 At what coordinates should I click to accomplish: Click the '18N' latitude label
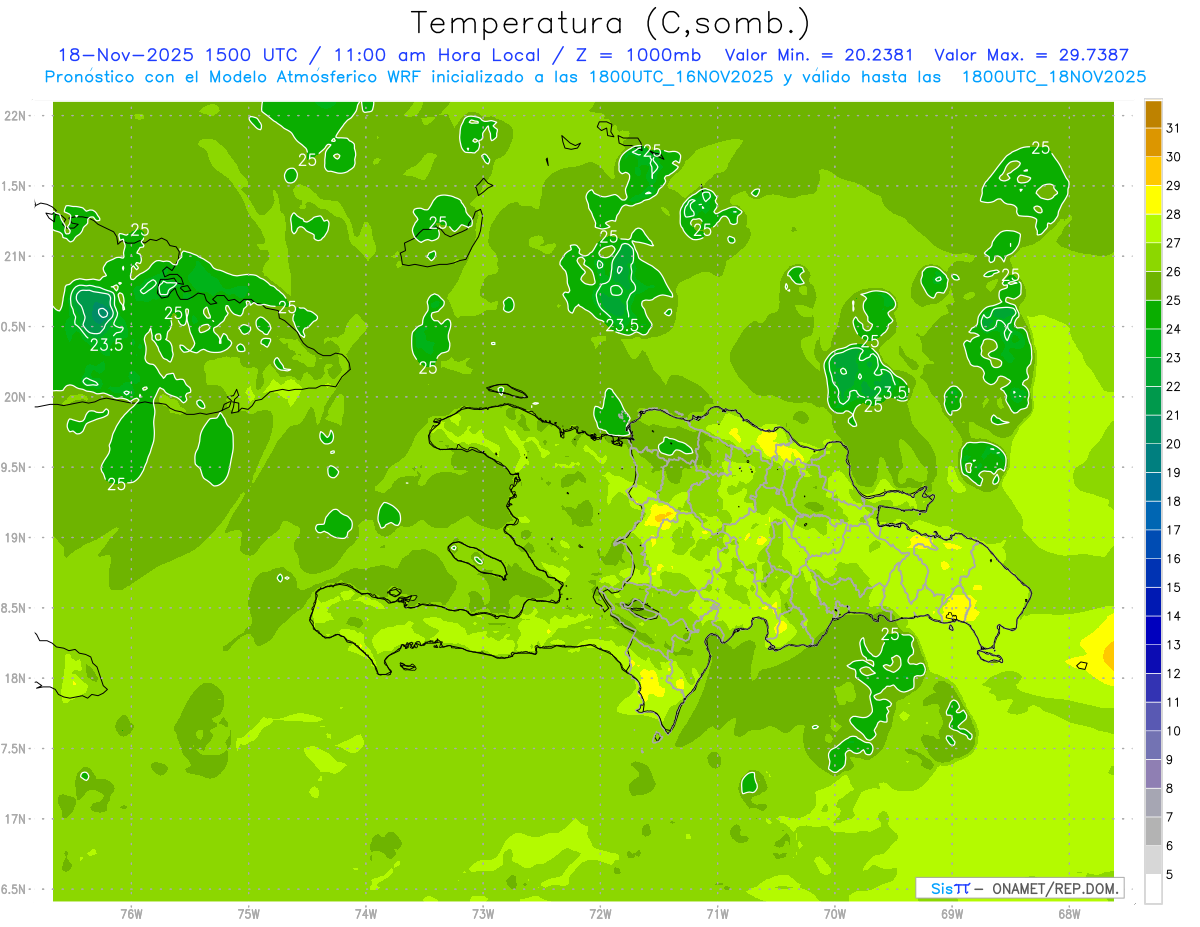[16, 678]
